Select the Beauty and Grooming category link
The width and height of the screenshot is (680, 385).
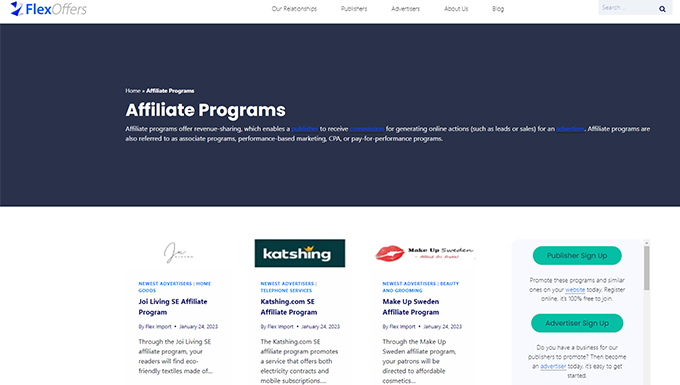pyautogui.click(x=421, y=287)
